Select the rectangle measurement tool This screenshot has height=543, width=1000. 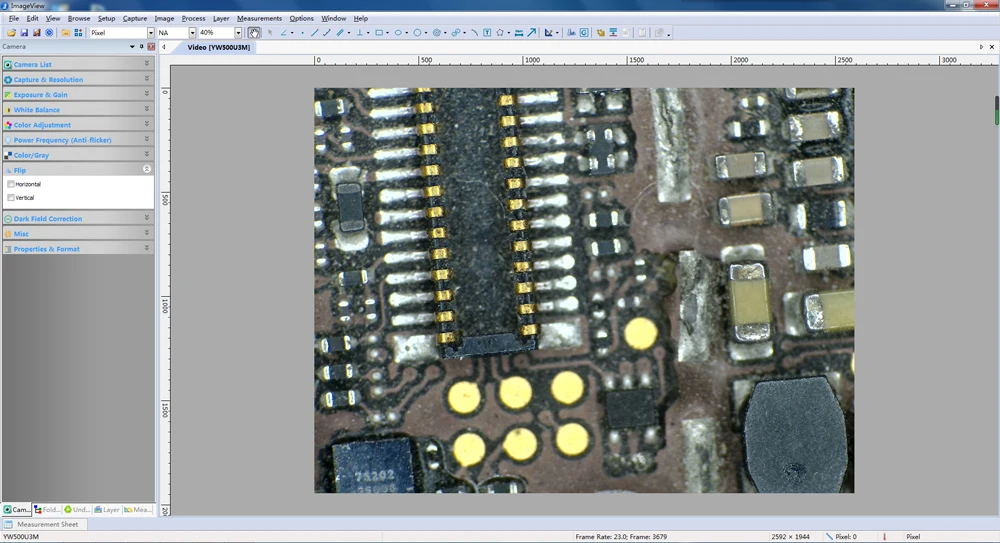click(379, 33)
